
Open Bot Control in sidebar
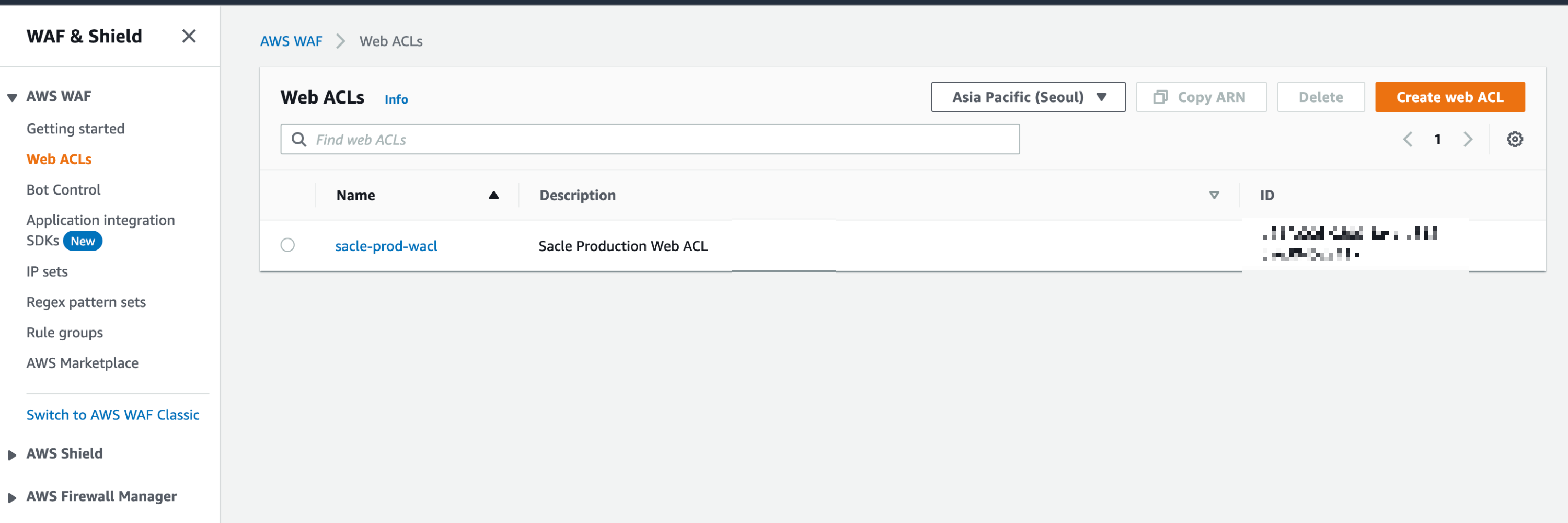63,189
